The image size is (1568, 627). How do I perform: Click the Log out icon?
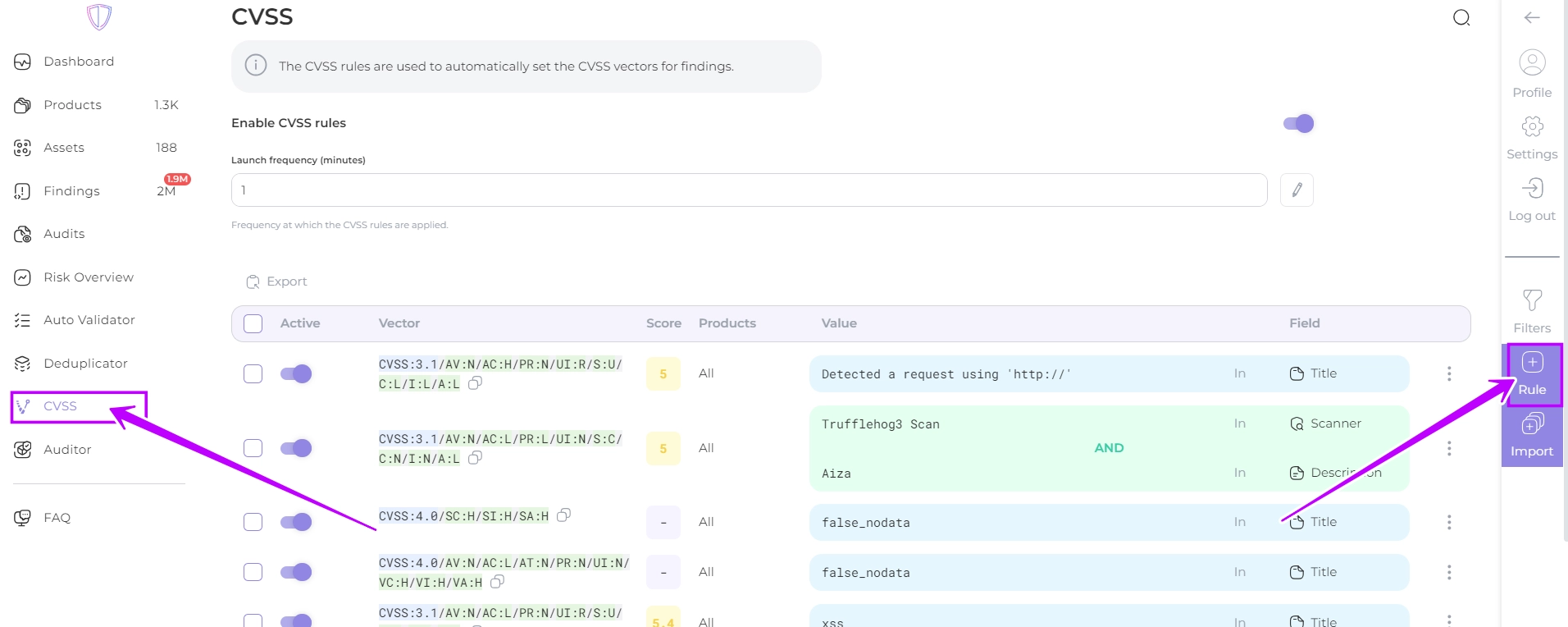point(1531,198)
